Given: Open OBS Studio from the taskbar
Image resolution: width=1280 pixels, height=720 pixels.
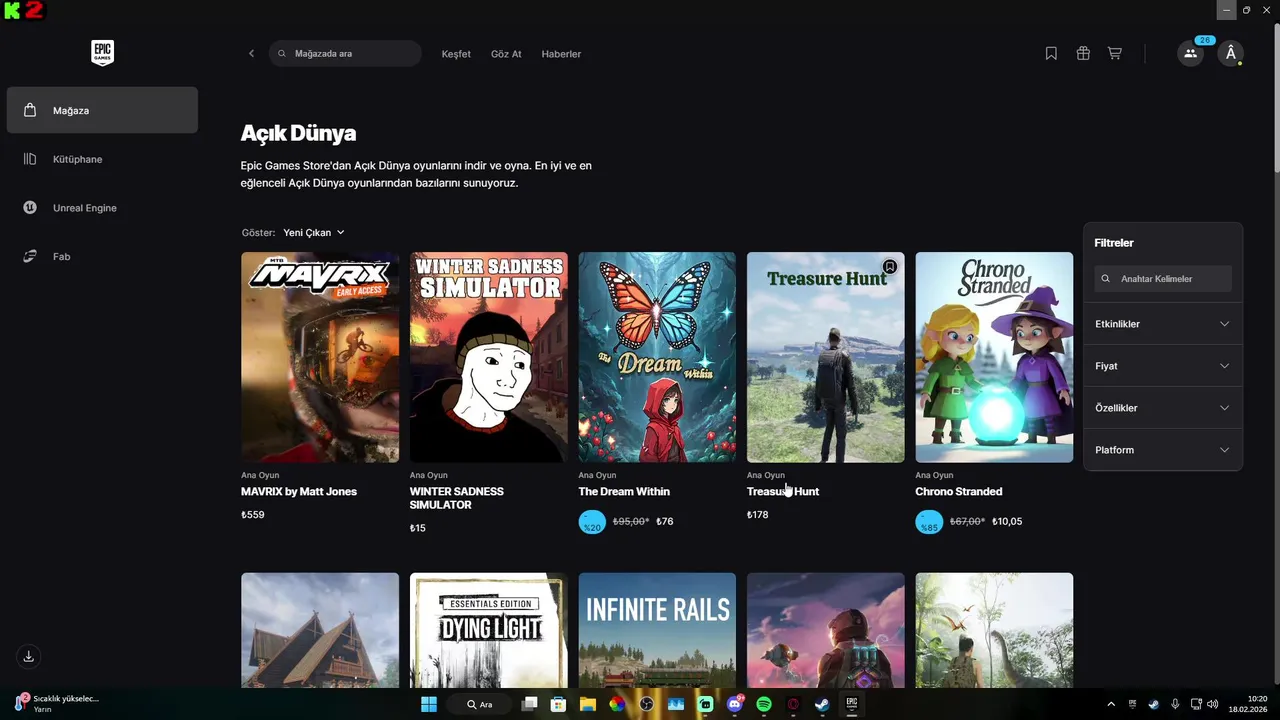Looking at the screenshot, I should [646, 704].
